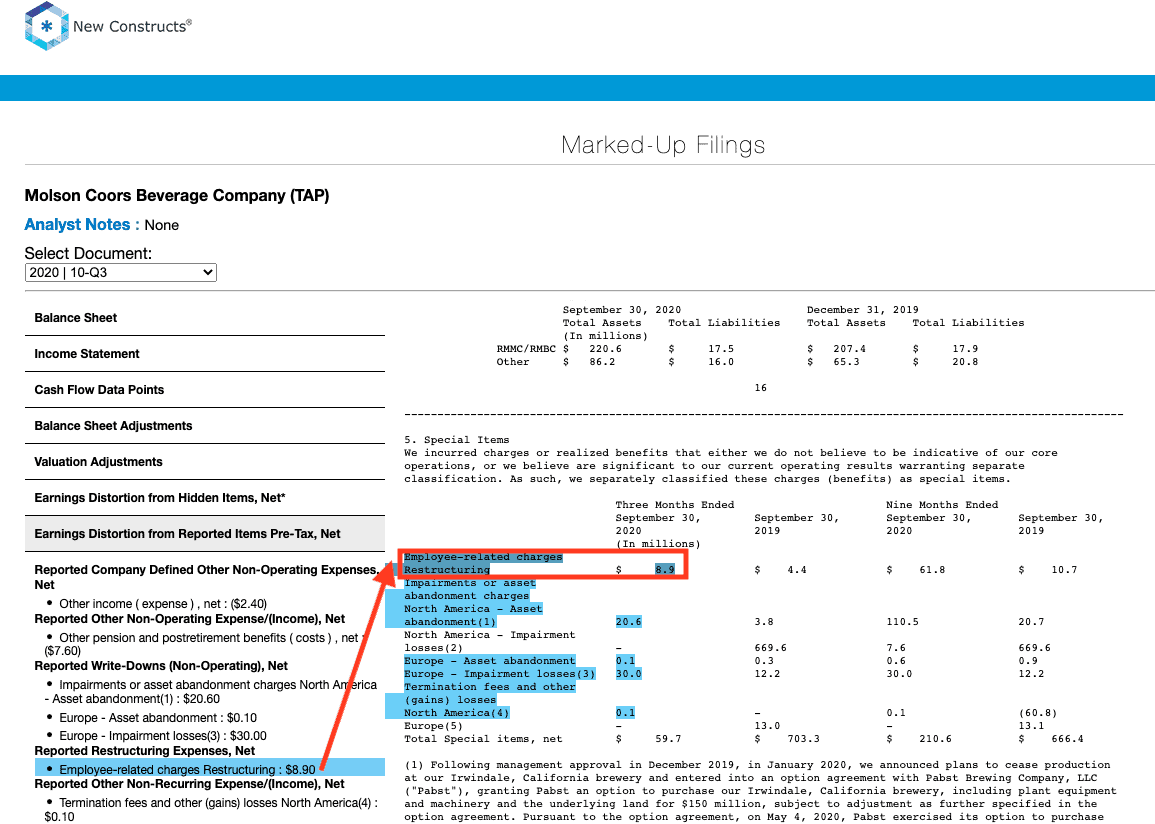Click the 666.4 nine months 2019 total
Screen dimensions: 1155x824
coord(1068,739)
